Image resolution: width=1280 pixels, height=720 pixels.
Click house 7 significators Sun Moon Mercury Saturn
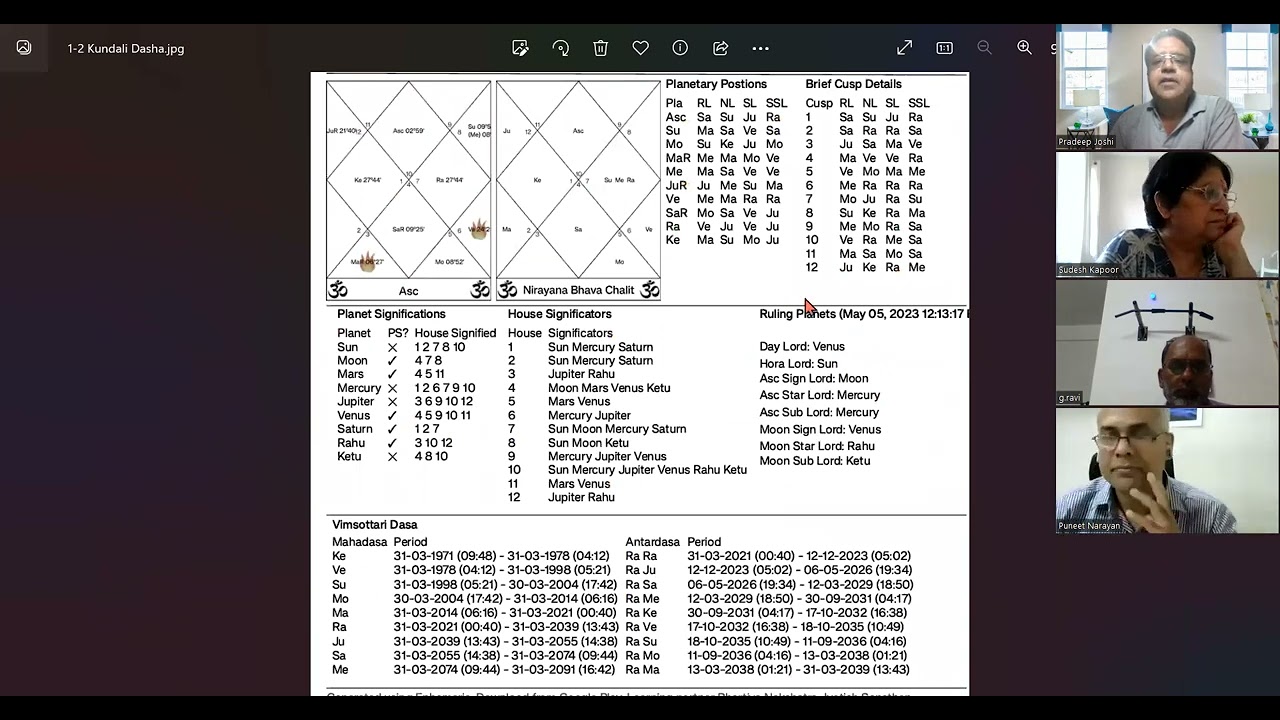[617, 429]
